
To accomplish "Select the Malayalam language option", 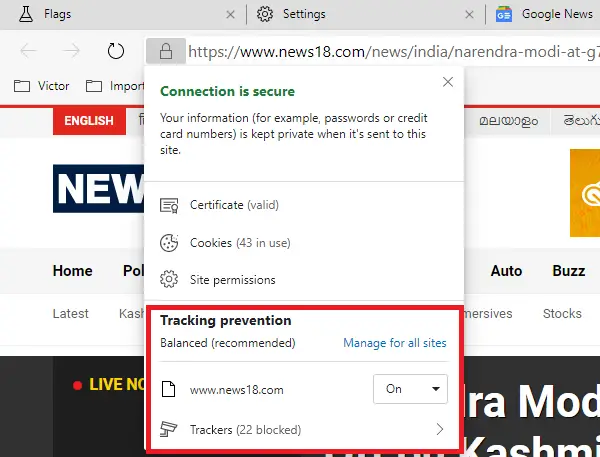I will [509, 121].
